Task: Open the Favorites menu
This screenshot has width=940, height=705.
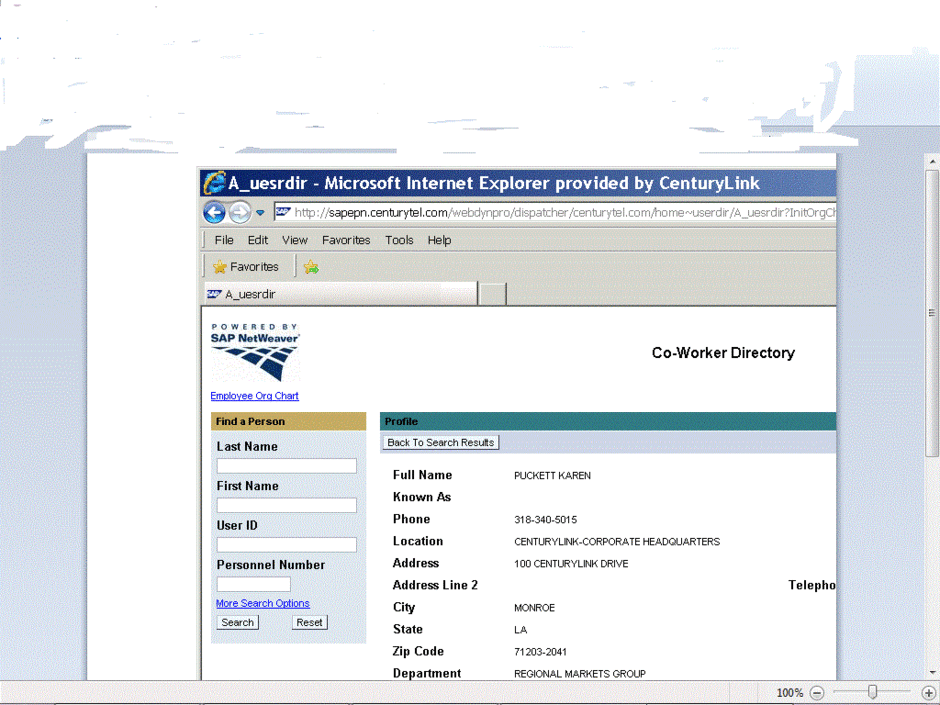Action: click(346, 240)
